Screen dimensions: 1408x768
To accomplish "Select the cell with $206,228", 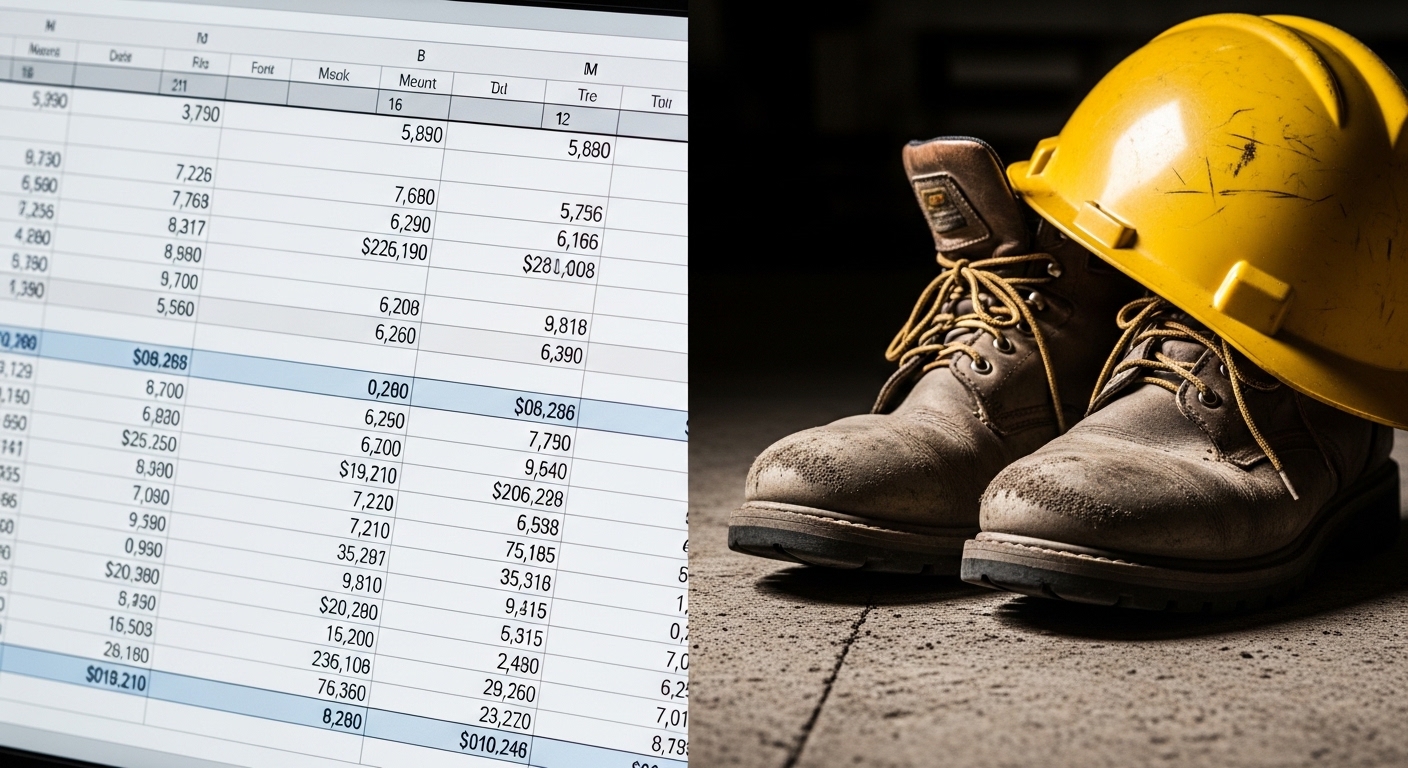I will click(x=528, y=494).
